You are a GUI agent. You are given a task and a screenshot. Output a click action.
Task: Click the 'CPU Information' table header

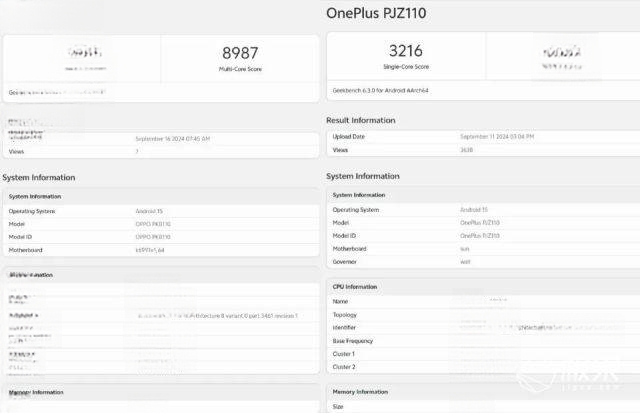coord(355,287)
